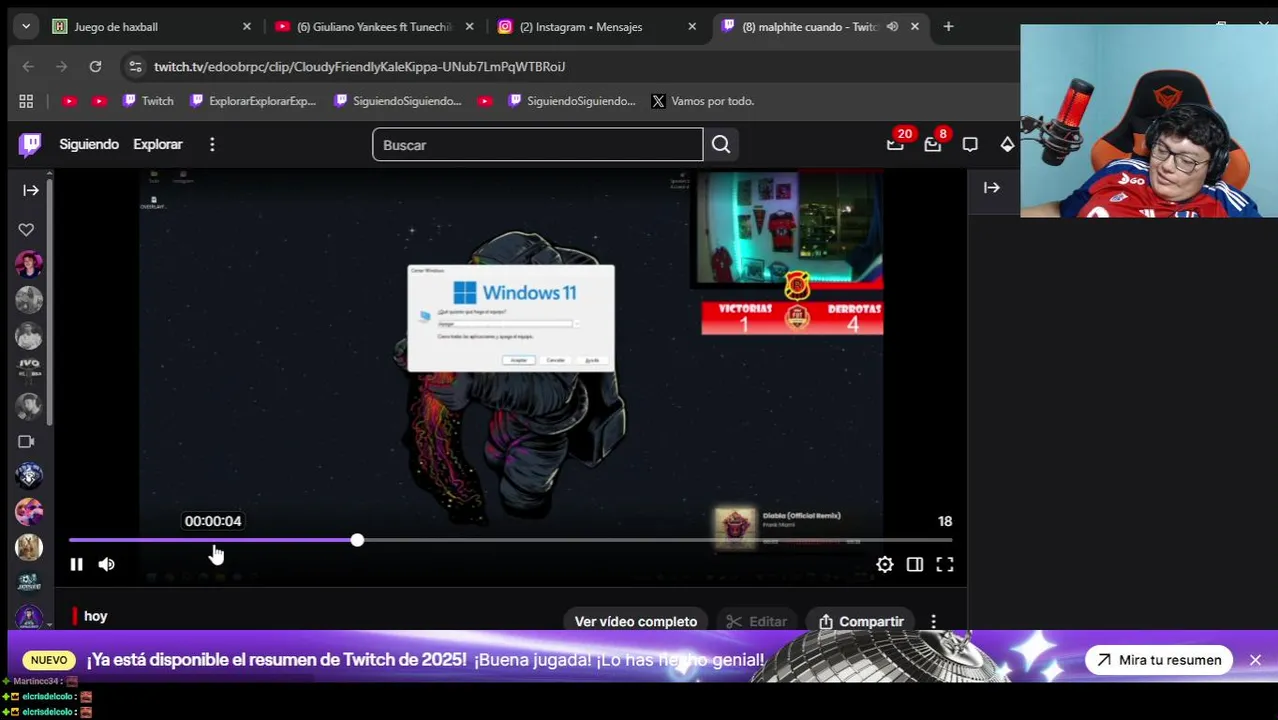1278x720 pixels.
Task: Expand the right chat panel
Action: click(992, 188)
